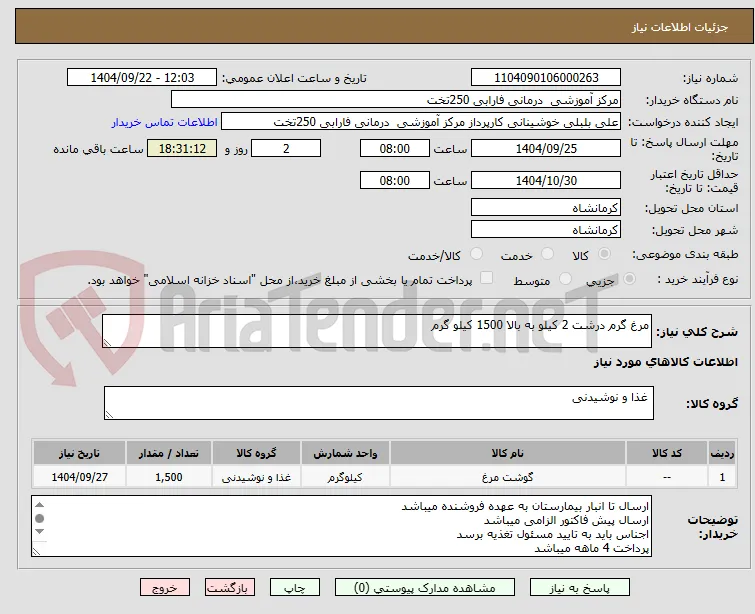Screen dimensions: 755x614
Task: Click the buyer notes scroll down arrow
Action: [x=39, y=531]
